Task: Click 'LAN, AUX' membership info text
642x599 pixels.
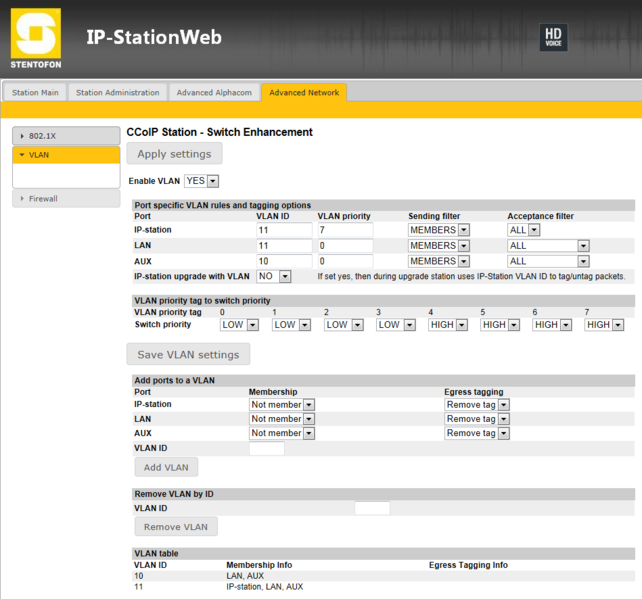Action: (245, 576)
